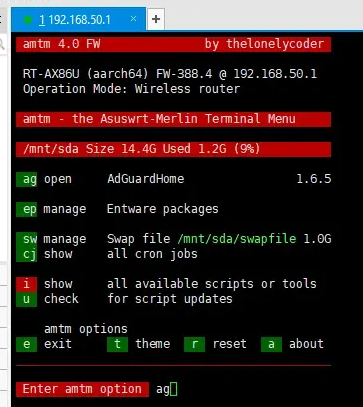Close the 192.168.50.1 tab
363x407 pixels.
click(133, 19)
